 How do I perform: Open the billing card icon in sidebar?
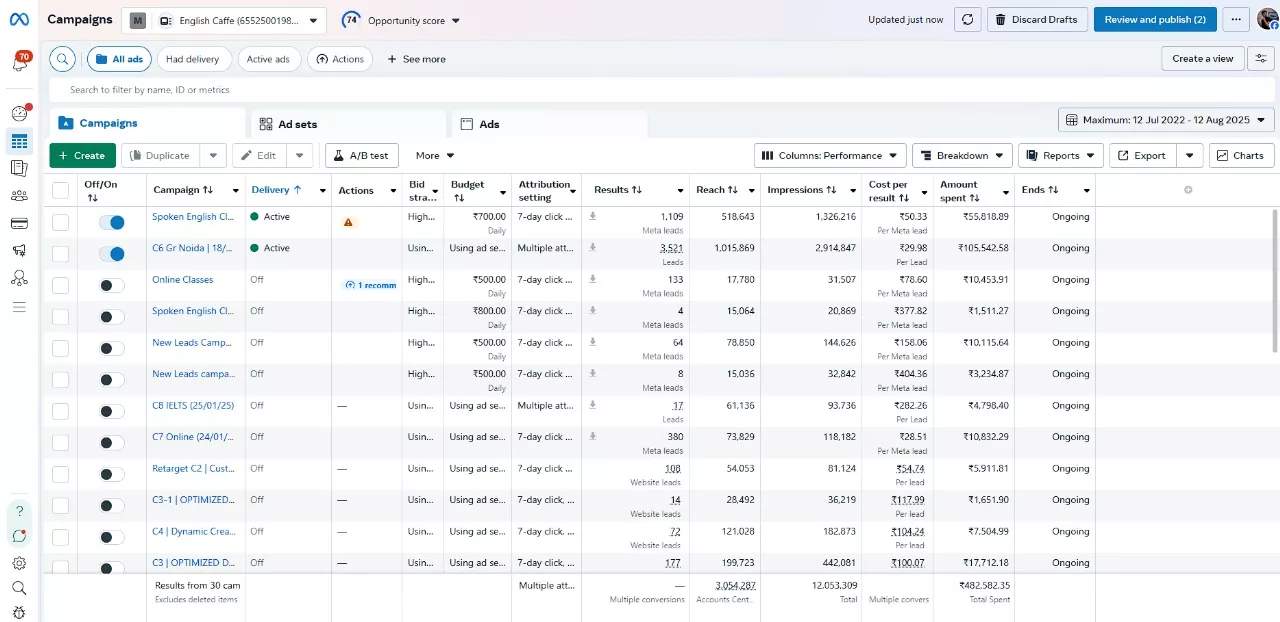(x=19, y=222)
